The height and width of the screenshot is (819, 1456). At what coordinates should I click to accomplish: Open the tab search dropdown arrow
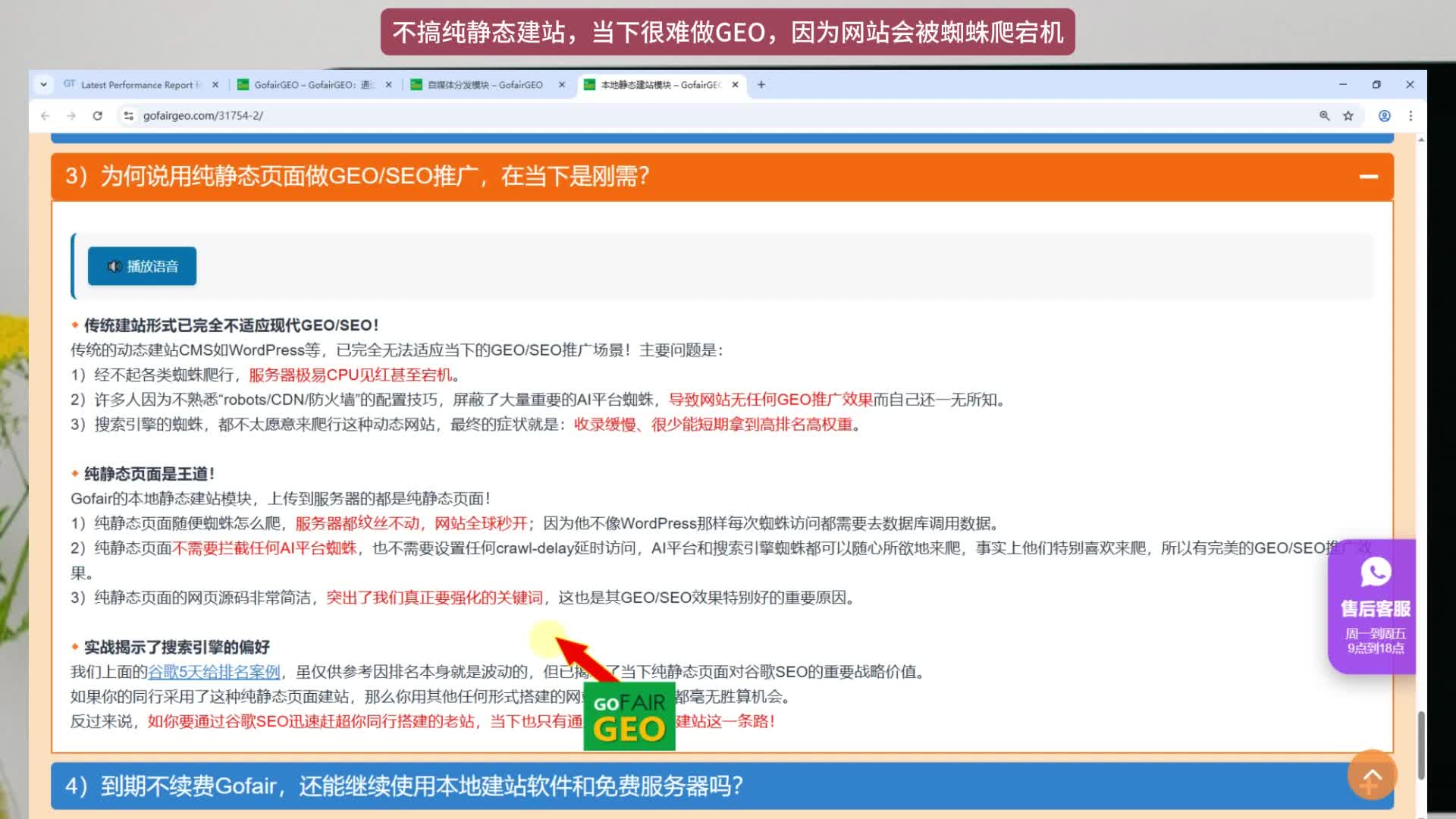coord(44,85)
